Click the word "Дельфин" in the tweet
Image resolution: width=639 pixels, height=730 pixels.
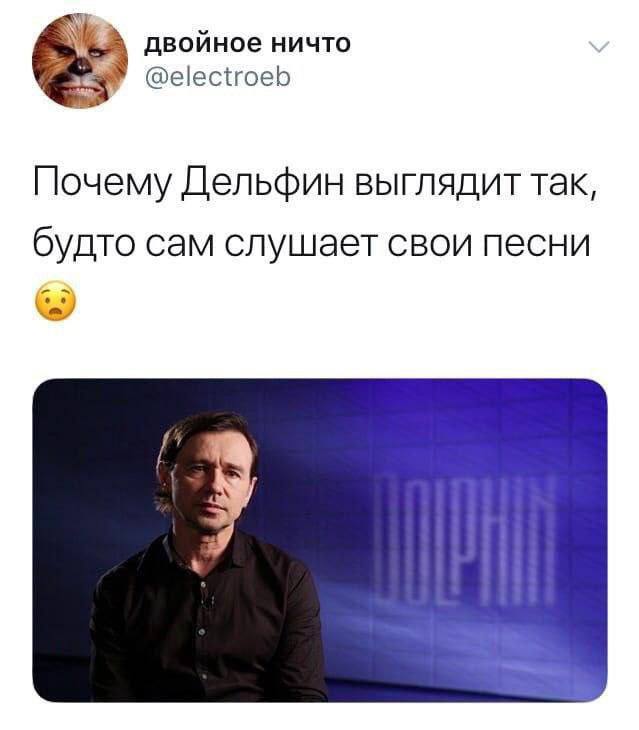point(264,184)
